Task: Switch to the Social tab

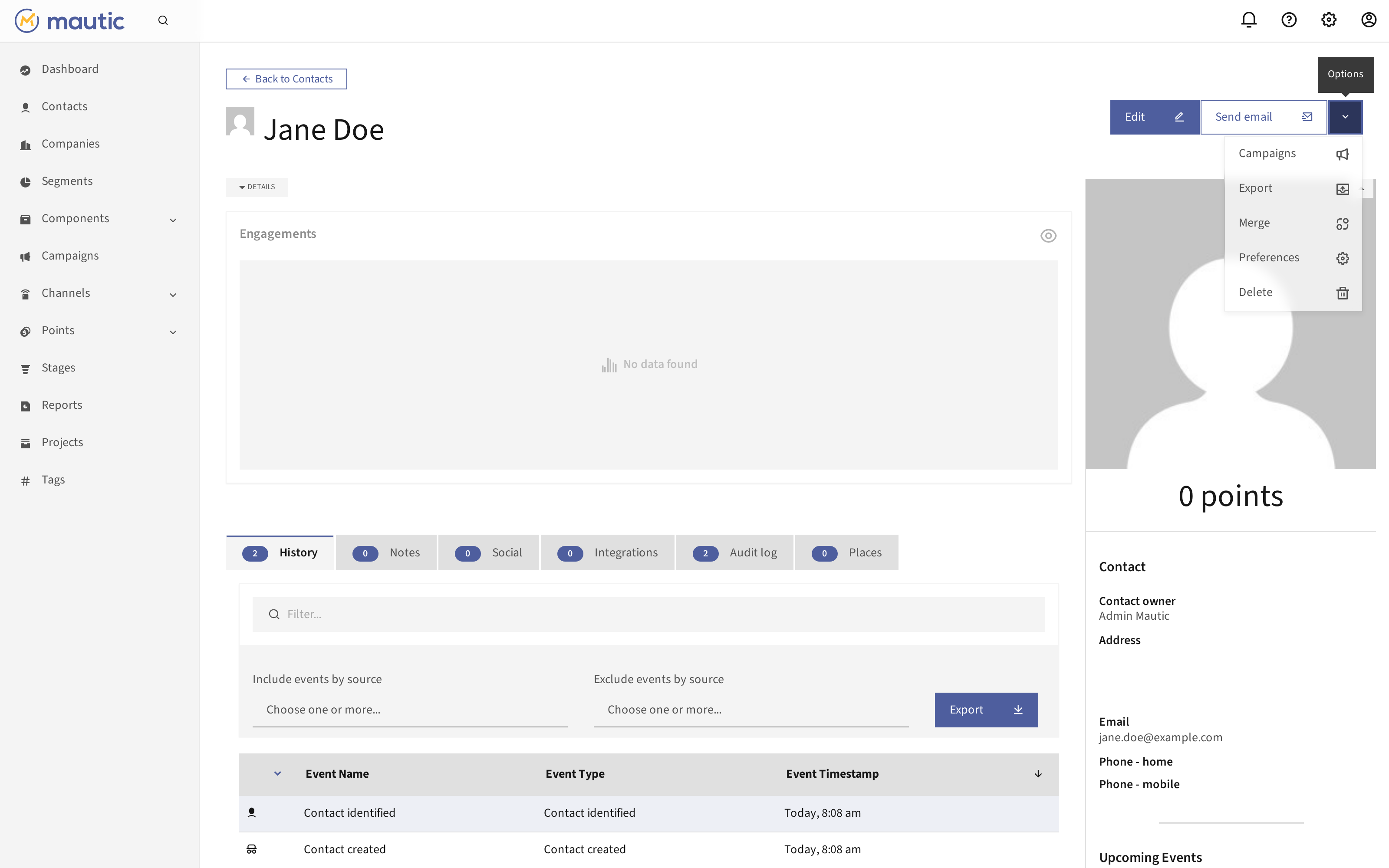Action: (488, 552)
